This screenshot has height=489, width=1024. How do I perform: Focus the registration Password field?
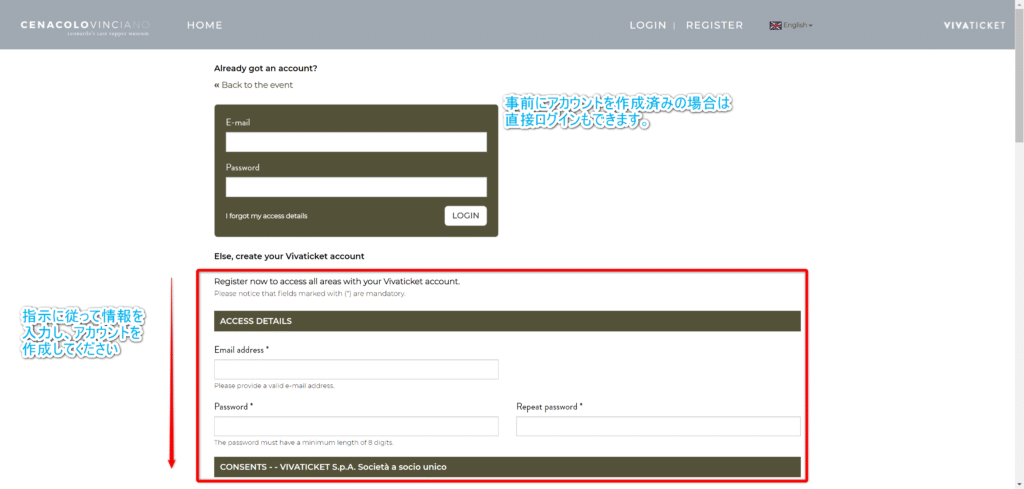pos(356,426)
